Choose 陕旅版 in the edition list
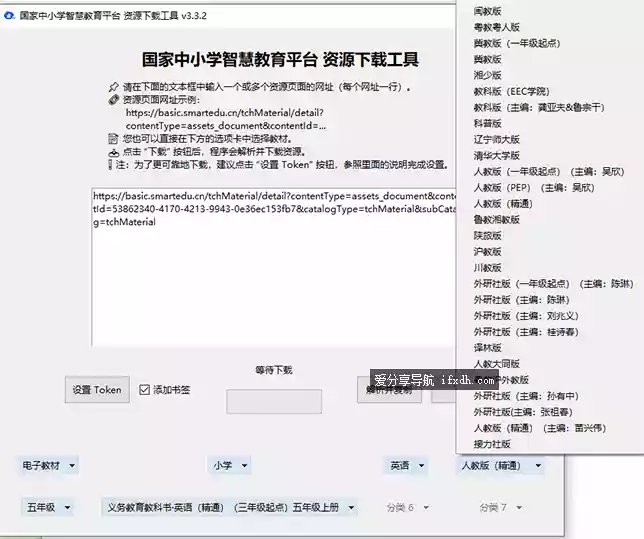This screenshot has width=644, height=539. click(488, 235)
